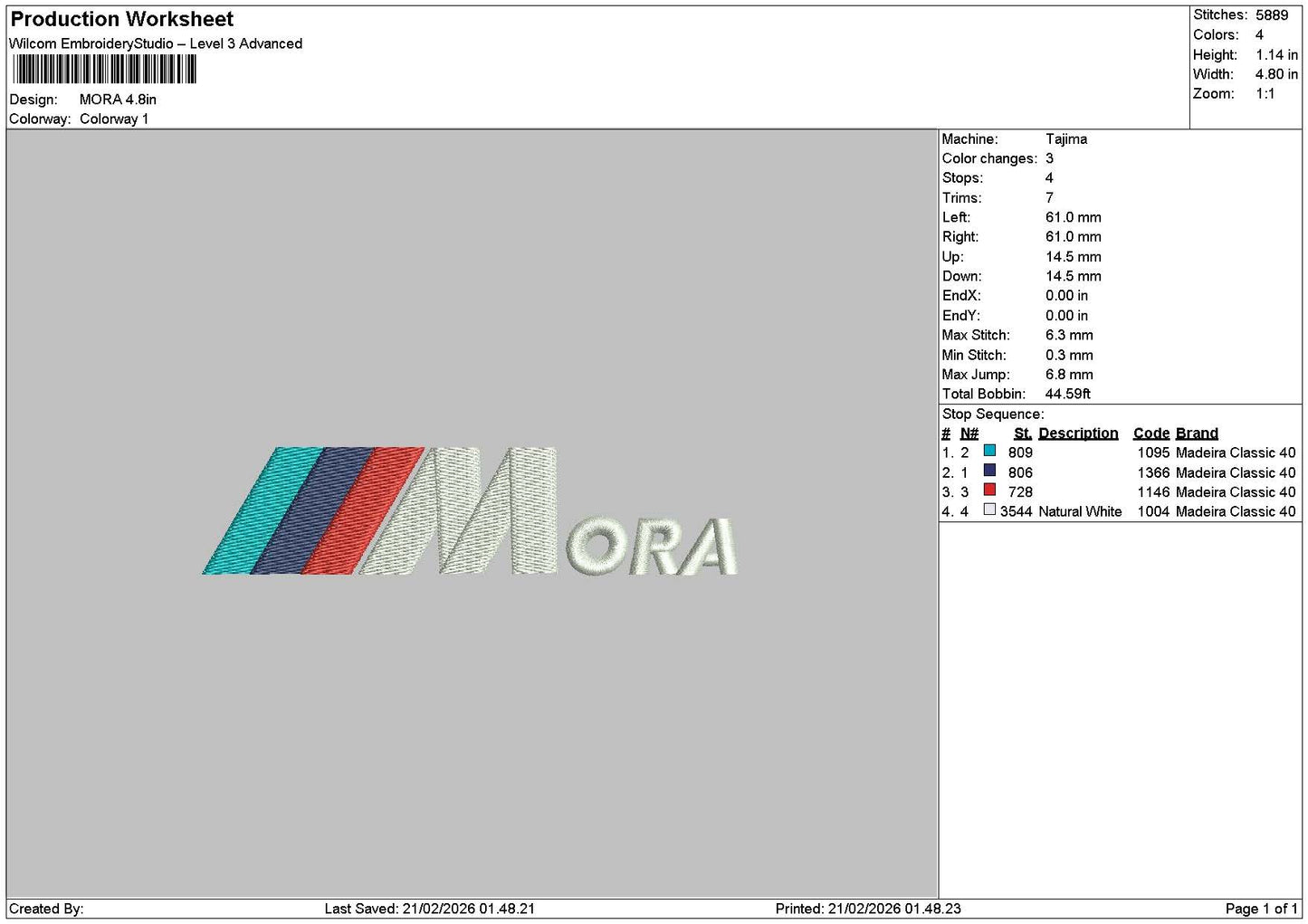Click the 'Color changes:' value 3
The image size is (1308, 924).
pos(1049,158)
